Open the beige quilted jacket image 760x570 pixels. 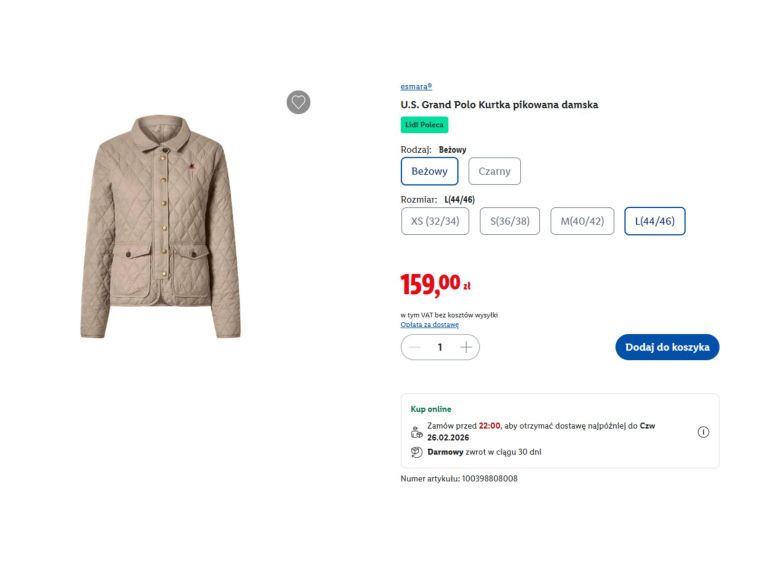click(x=160, y=226)
